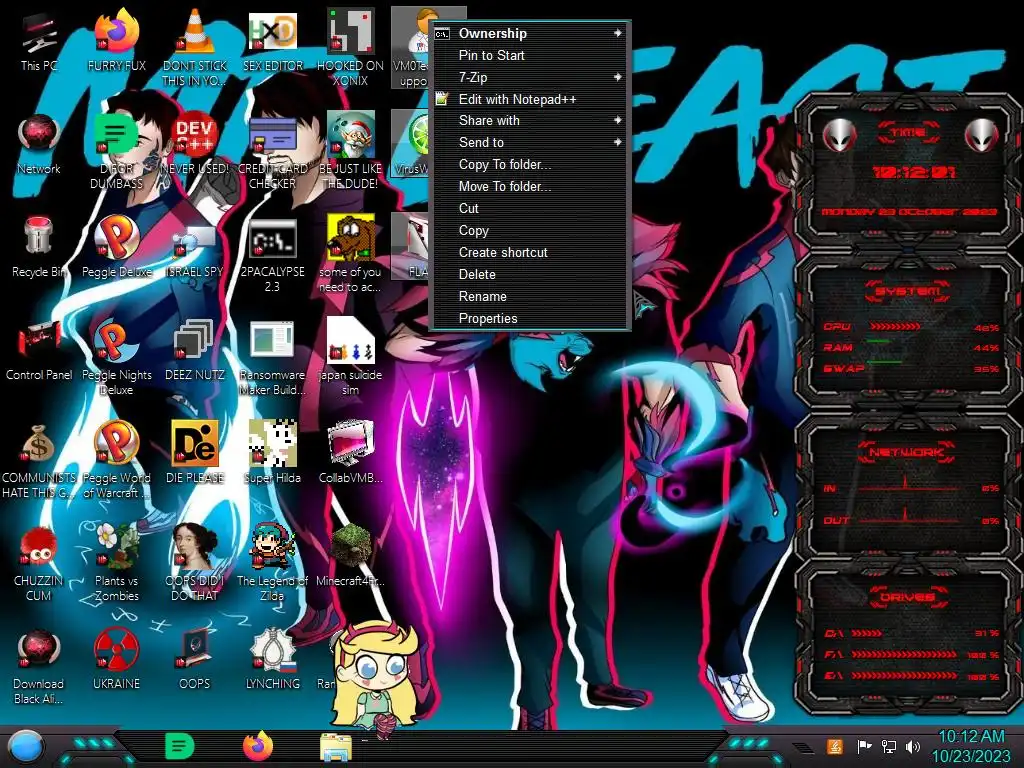Choose Delete in context menu

pos(530,274)
